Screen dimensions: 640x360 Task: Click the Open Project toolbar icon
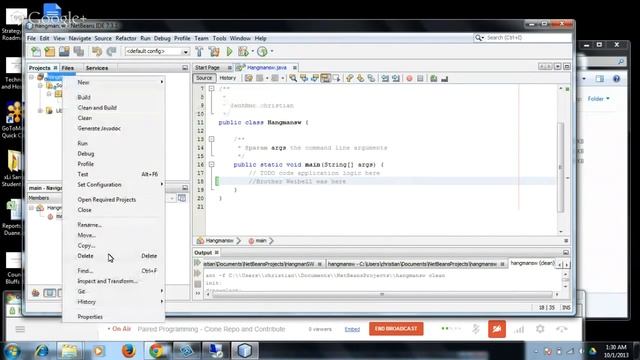tap(64, 51)
